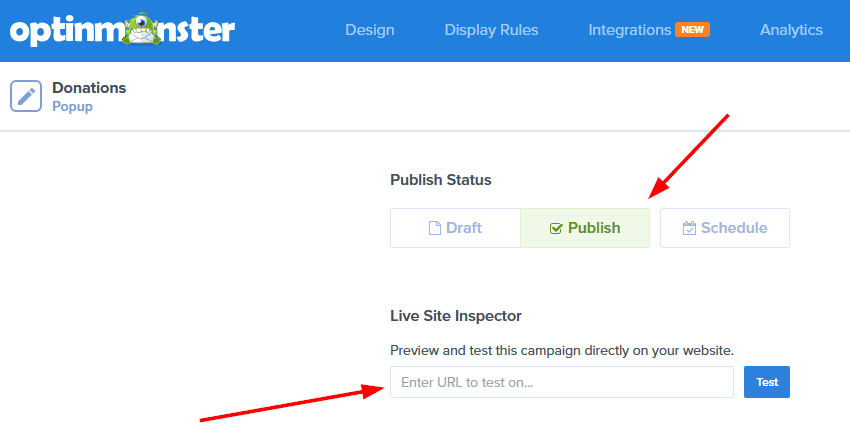The width and height of the screenshot is (850, 444).
Task: Click the document icon on Draft
Action: pyautogui.click(x=434, y=228)
